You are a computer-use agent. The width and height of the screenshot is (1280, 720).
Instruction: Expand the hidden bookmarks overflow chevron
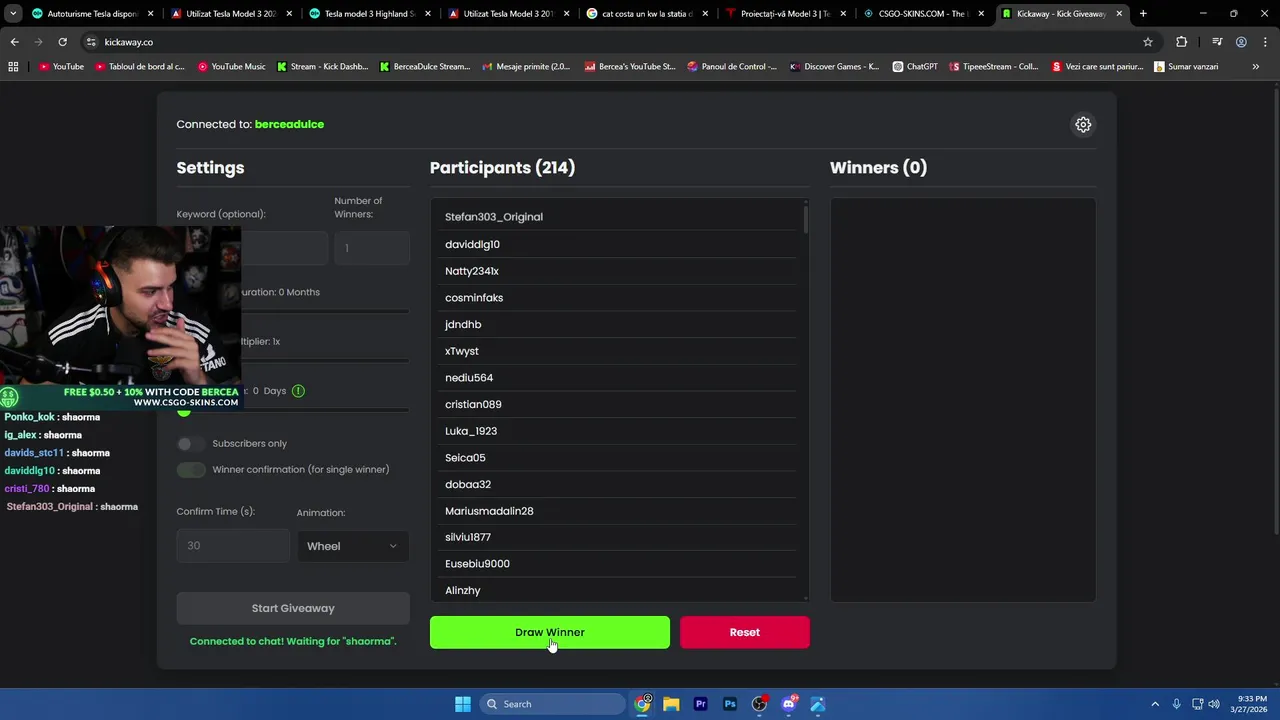coord(1256,67)
